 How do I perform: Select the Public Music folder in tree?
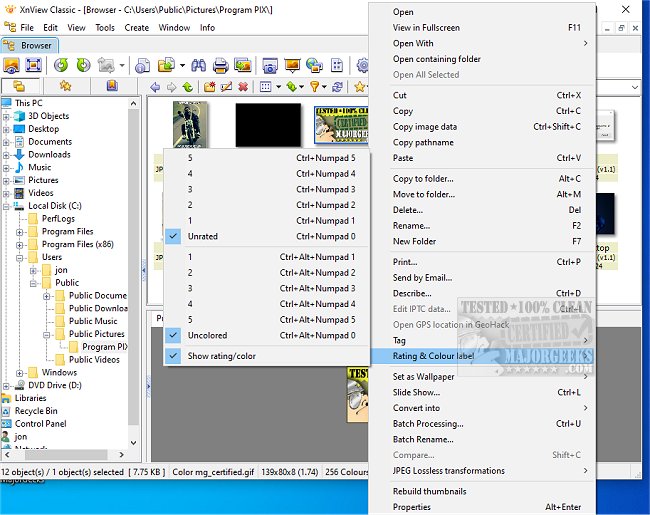[x=93, y=321]
